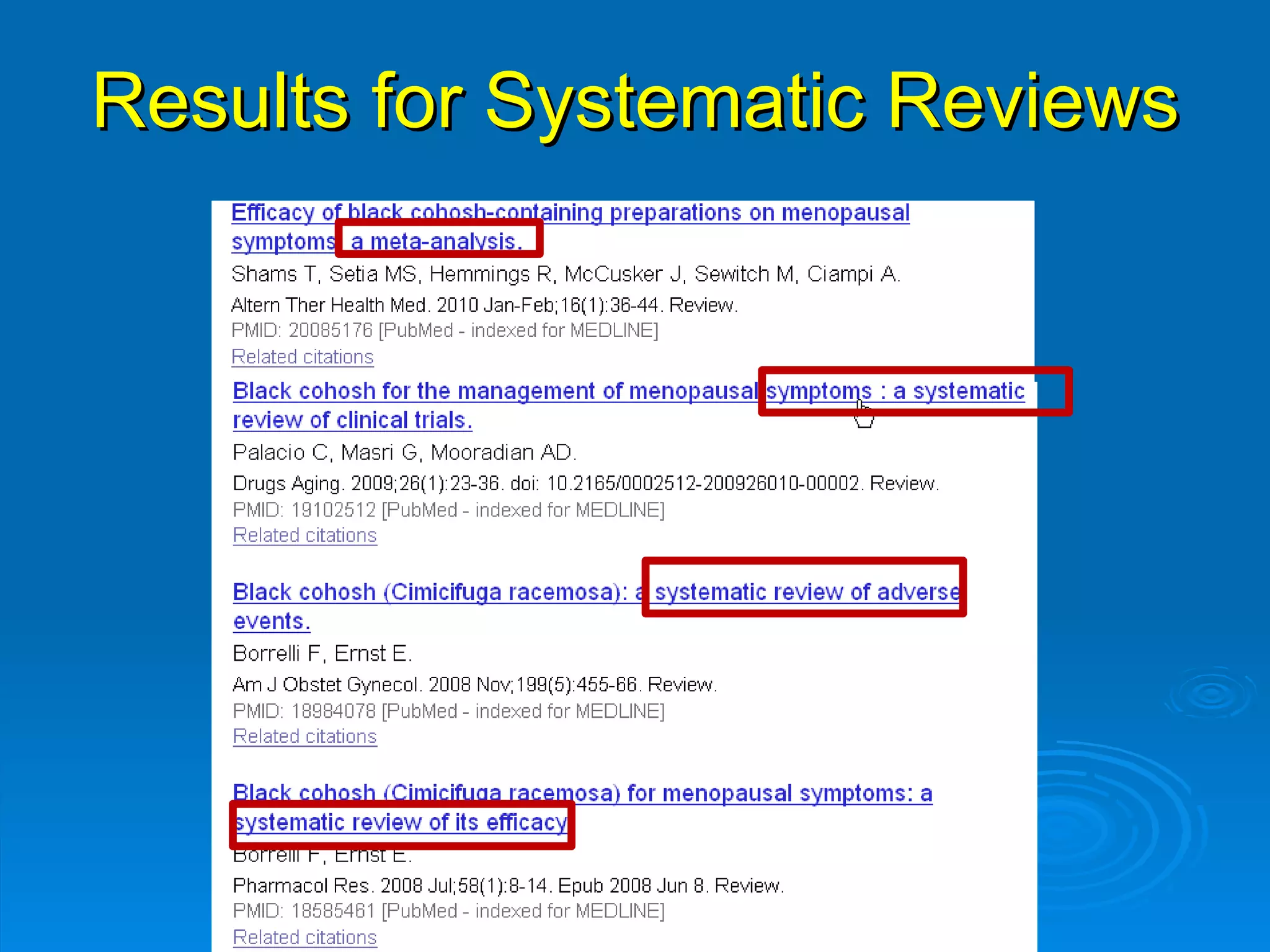1270x952 pixels.
Task: Open Black cohosh for menopausal symptoms efficacy review
Action: click(x=582, y=807)
